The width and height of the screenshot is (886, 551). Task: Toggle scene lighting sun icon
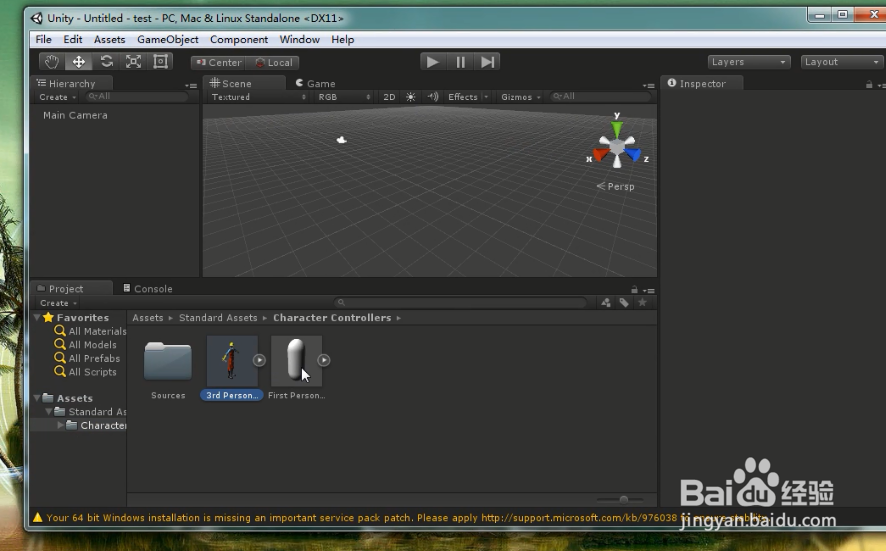pyautogui.click(x=411, y=97)
